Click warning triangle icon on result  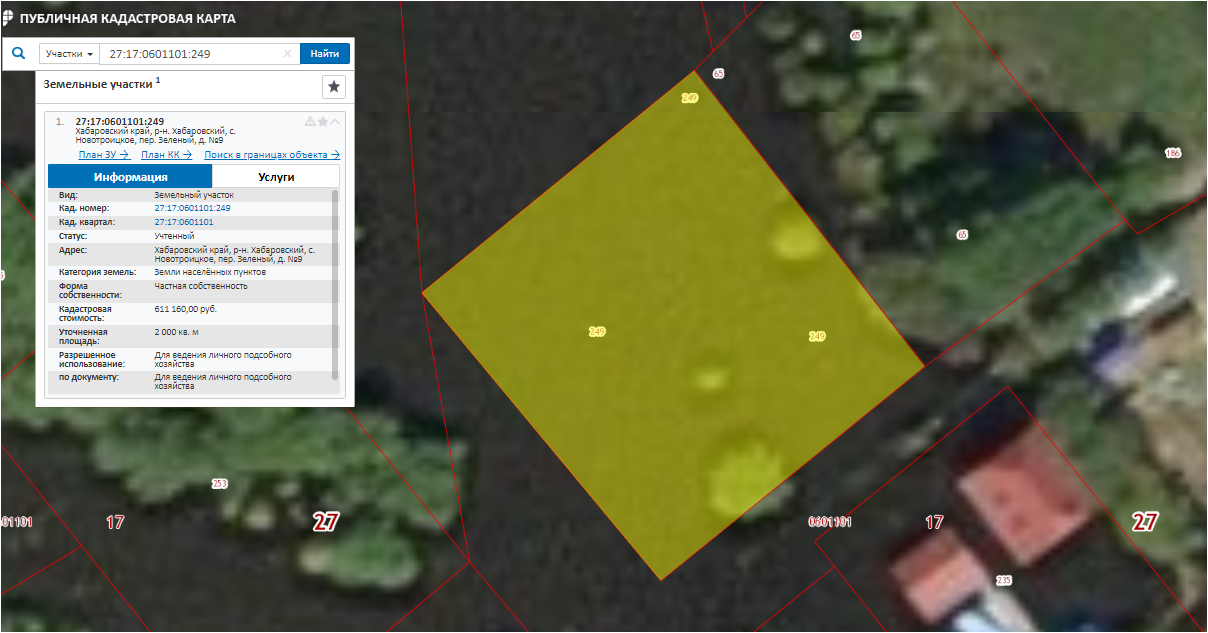click(310, 122)
